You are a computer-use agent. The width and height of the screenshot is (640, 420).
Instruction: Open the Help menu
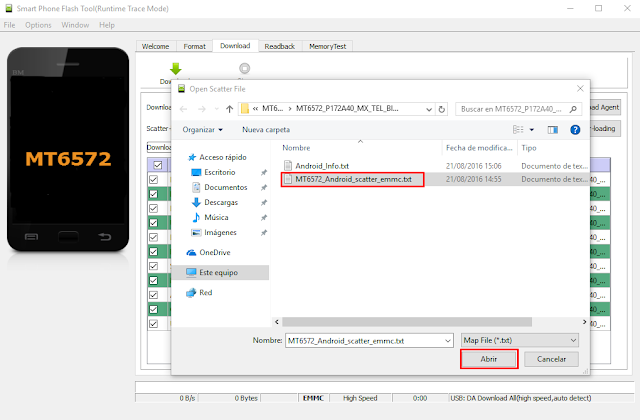107,25
